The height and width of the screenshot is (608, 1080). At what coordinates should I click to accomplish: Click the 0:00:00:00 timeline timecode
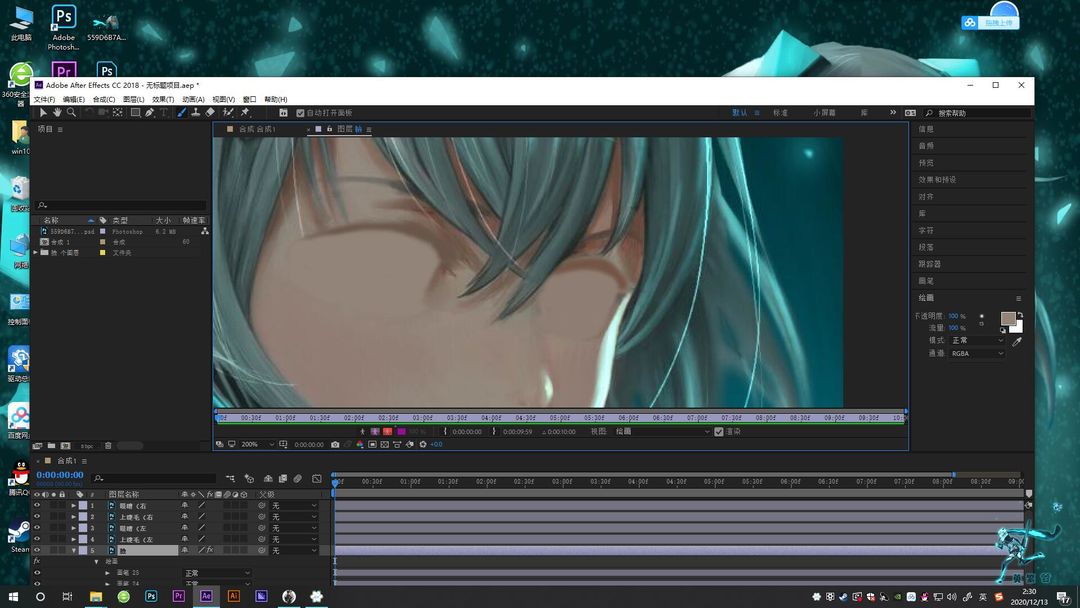[60, 475]
